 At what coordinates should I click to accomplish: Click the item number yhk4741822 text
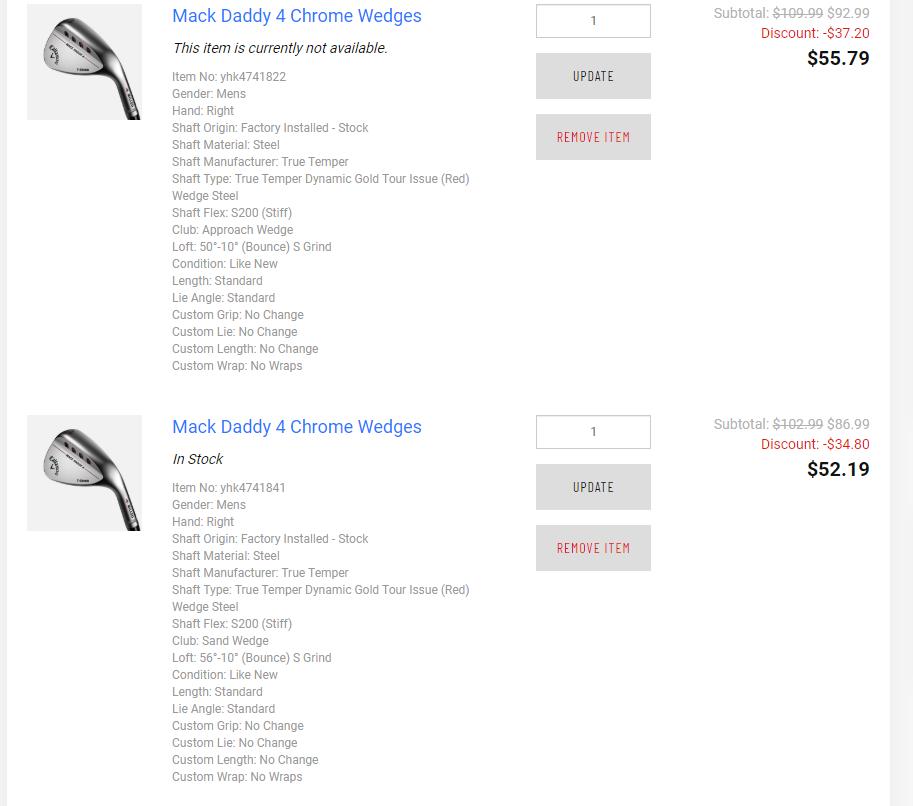(229, 77)
